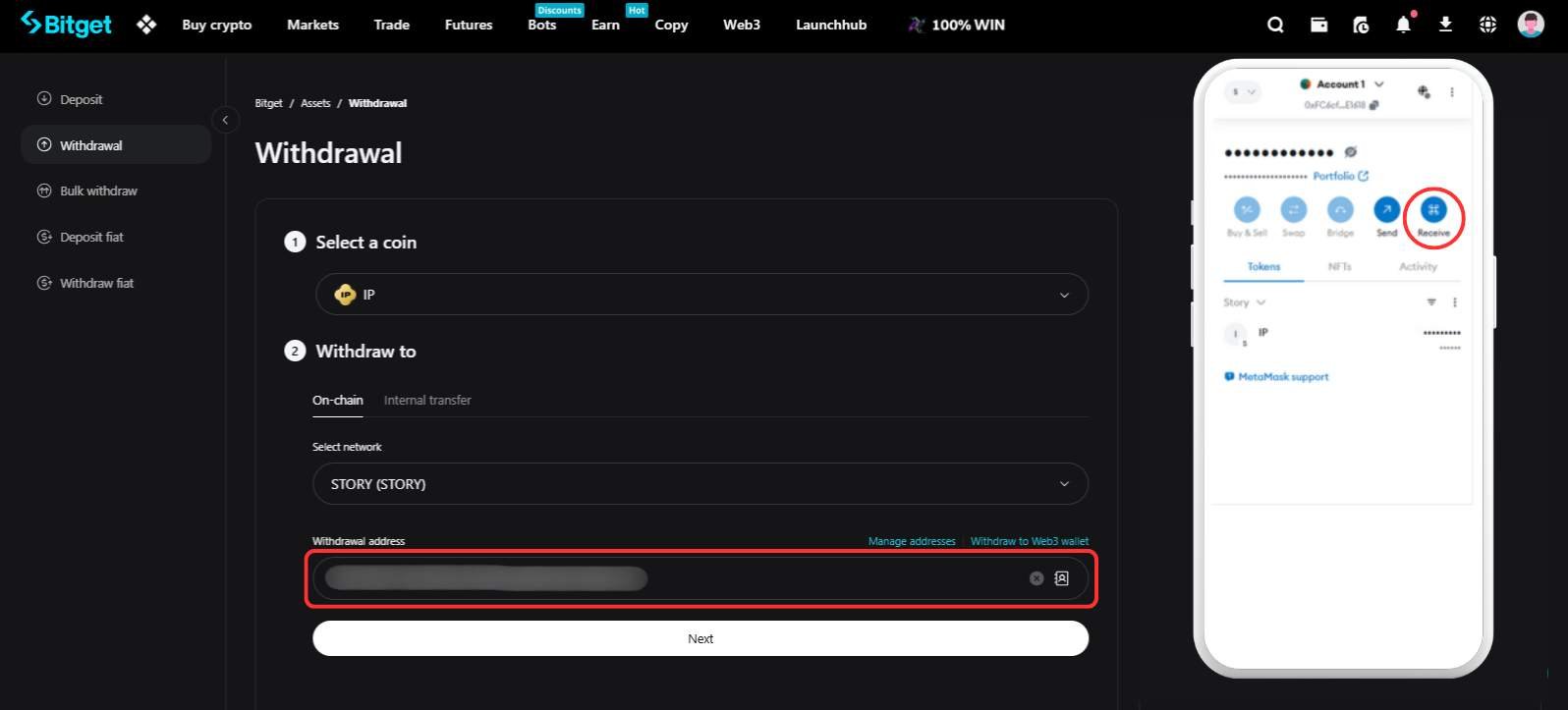Image resolution: width=1568 pixels, height=710 pixels.
Task: Open Trade menu
Action: 391,25
